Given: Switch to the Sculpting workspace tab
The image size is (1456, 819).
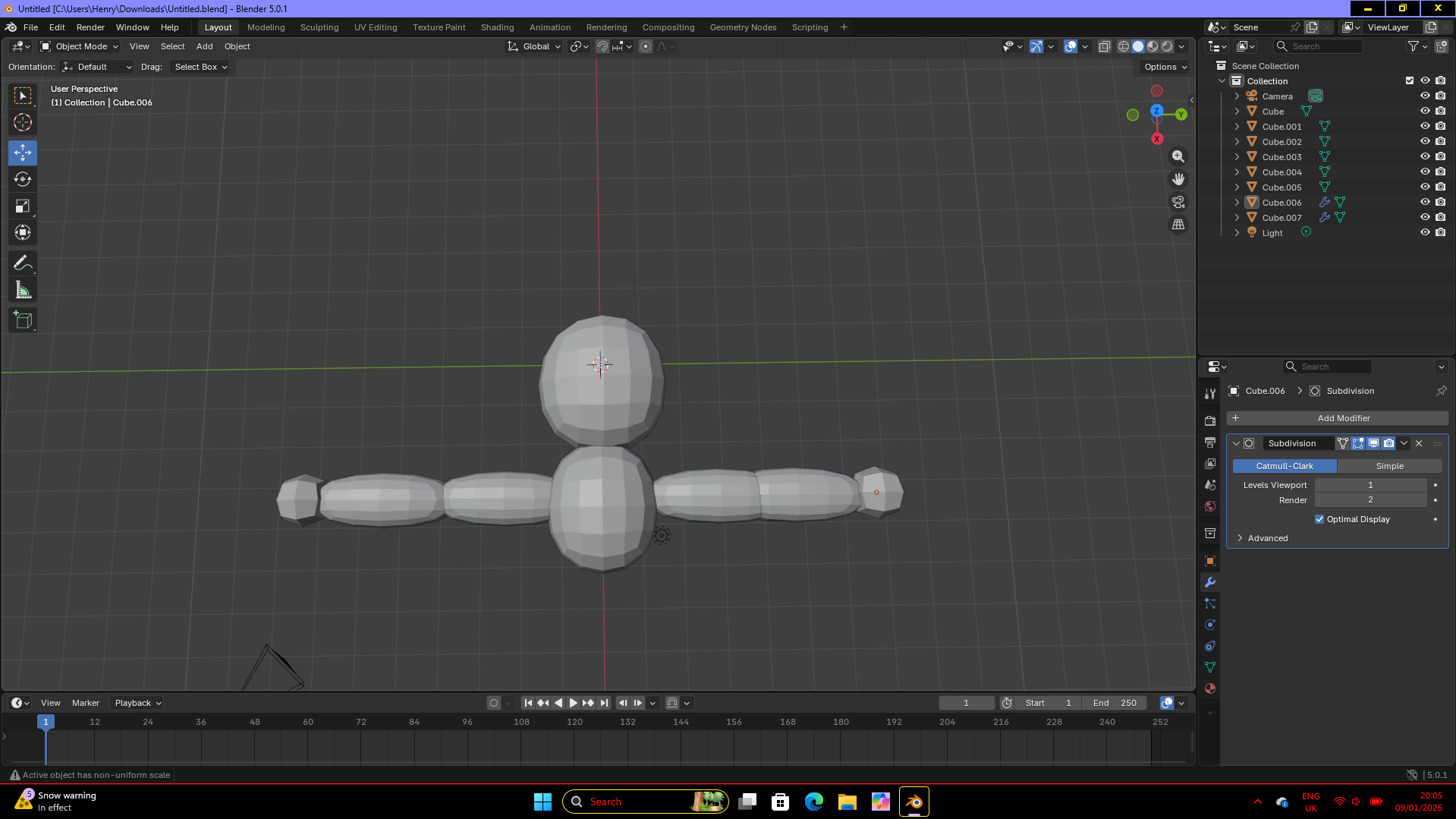Looking at the screenshot, I should tap(319, 27).
